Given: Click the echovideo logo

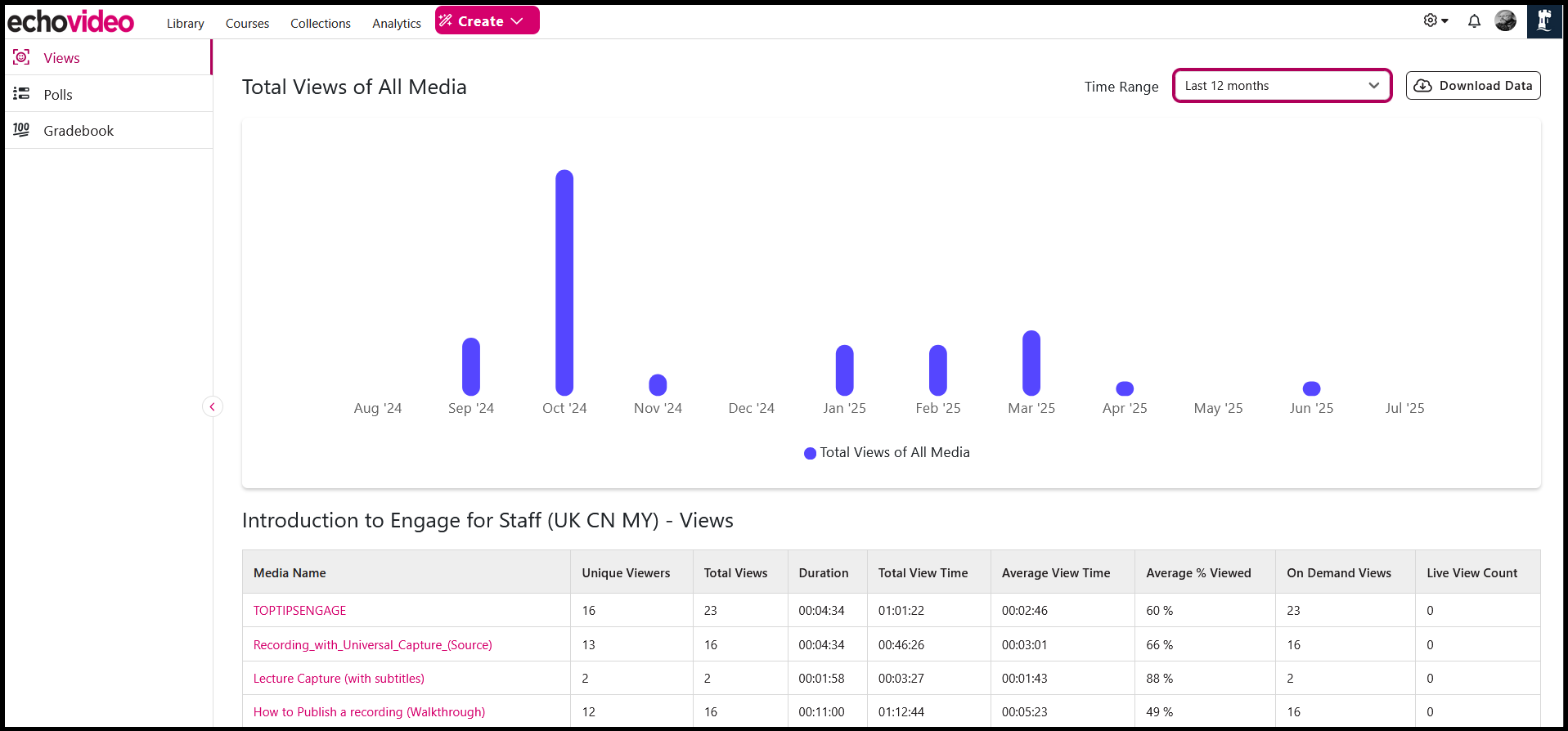Looking at the screenshot, I should click(70, 22).
